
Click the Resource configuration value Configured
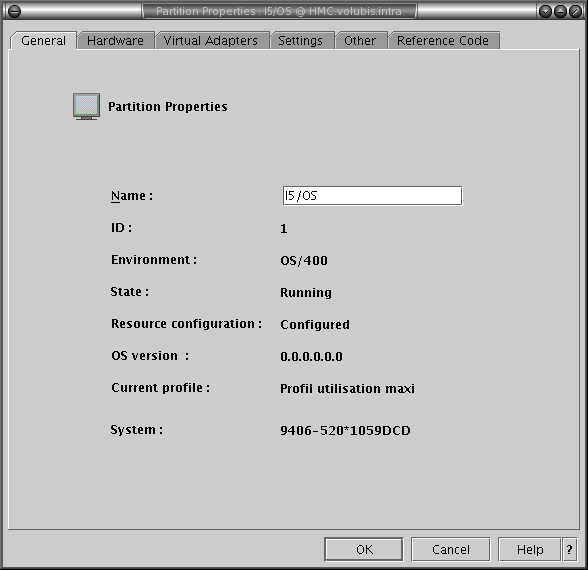[x=315, y=324]
